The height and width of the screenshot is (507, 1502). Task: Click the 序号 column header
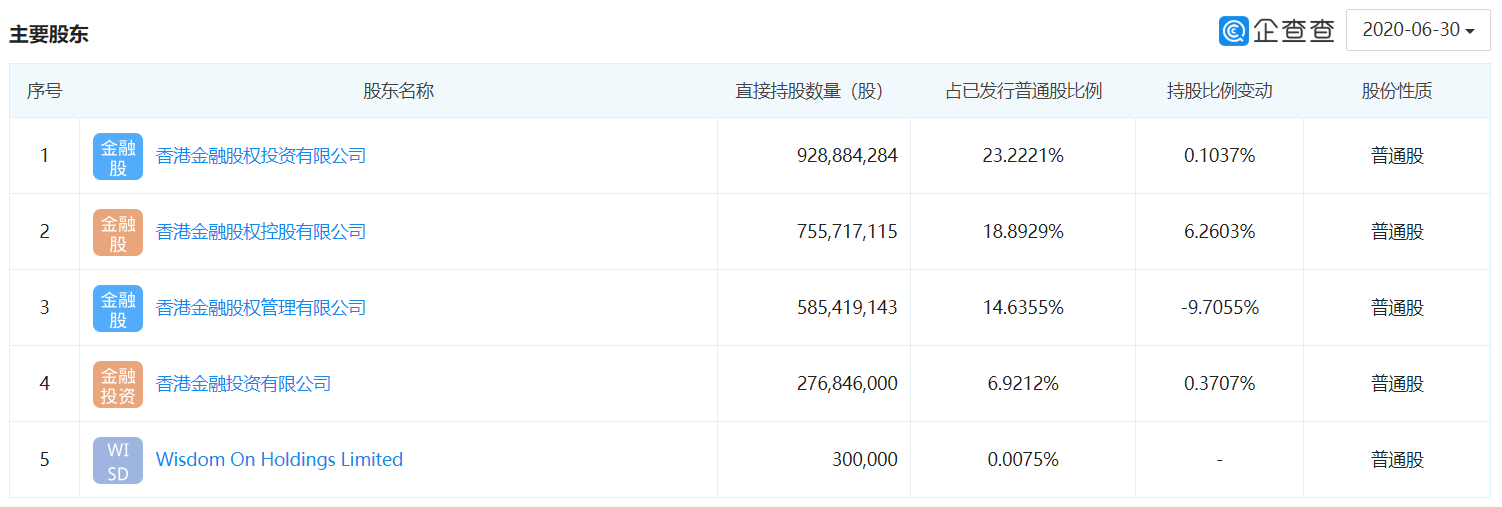tap(44, 91)
